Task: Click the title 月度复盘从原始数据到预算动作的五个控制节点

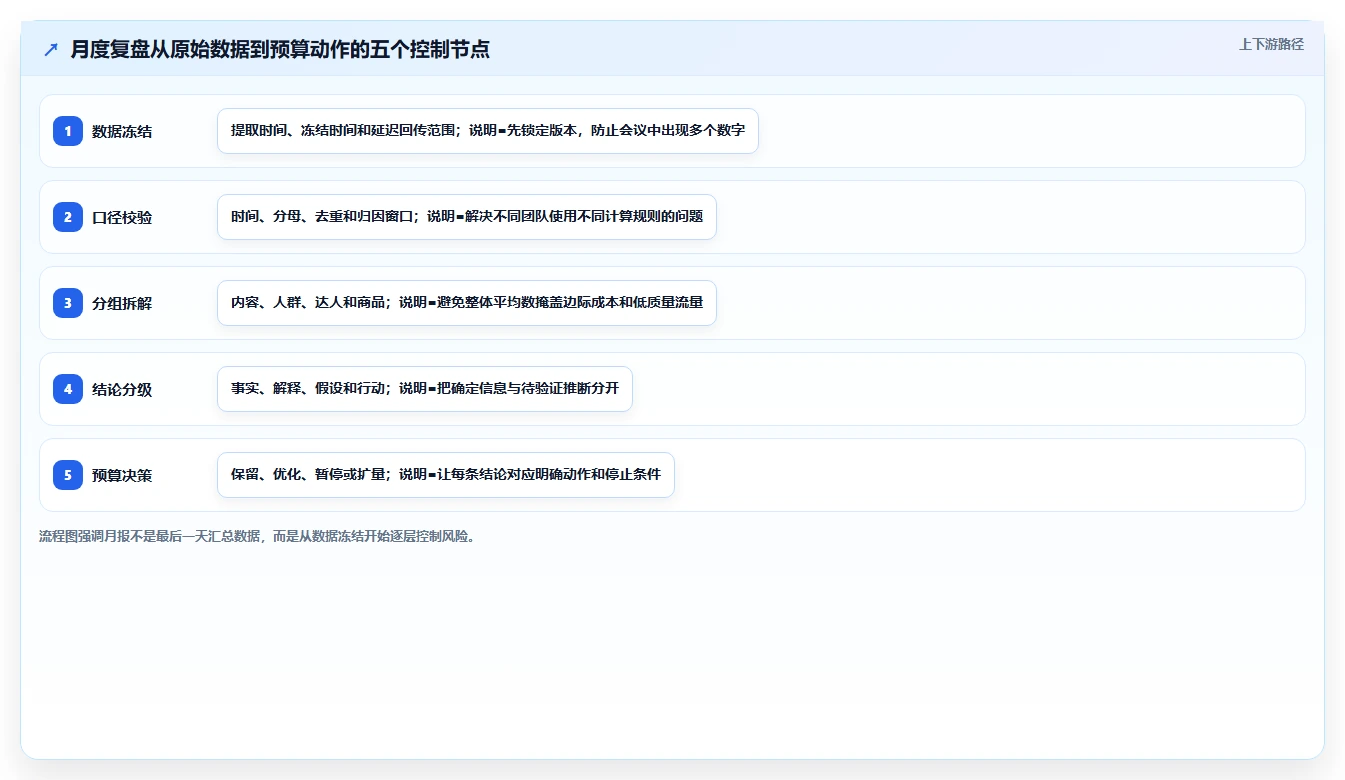Action: pos(280,49)
